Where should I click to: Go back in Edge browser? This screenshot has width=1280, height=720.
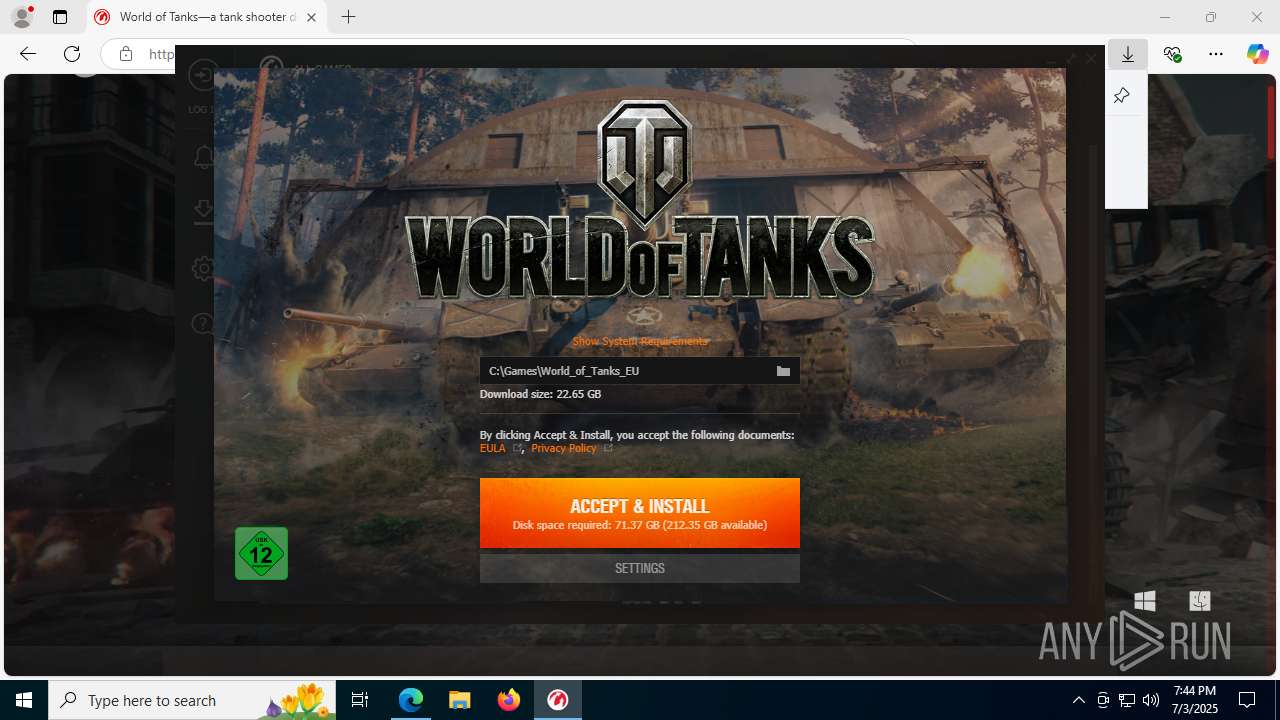pyautogui.click(x=28, y=54)
